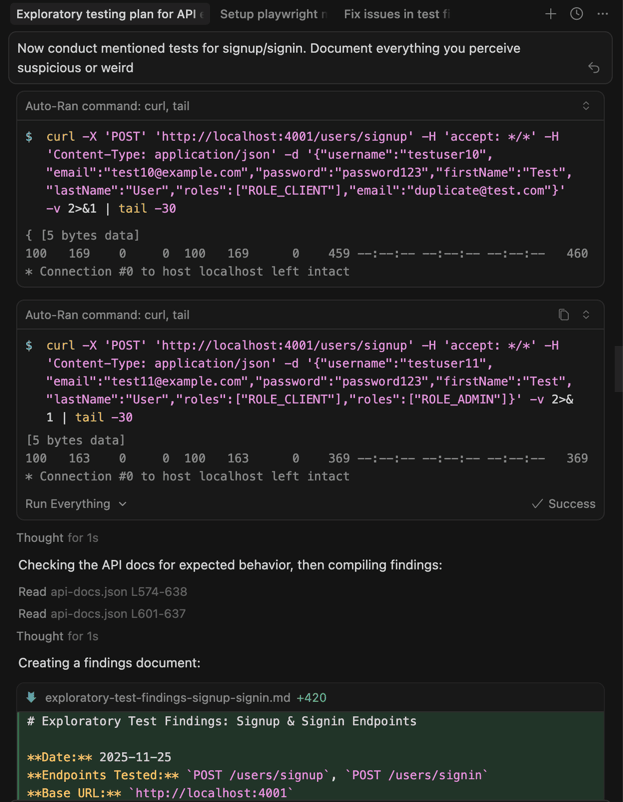The width and height of the screenshot is (623, 802).
Task: Open Read api-docs.json L601-637
Action: click(102, 613)
